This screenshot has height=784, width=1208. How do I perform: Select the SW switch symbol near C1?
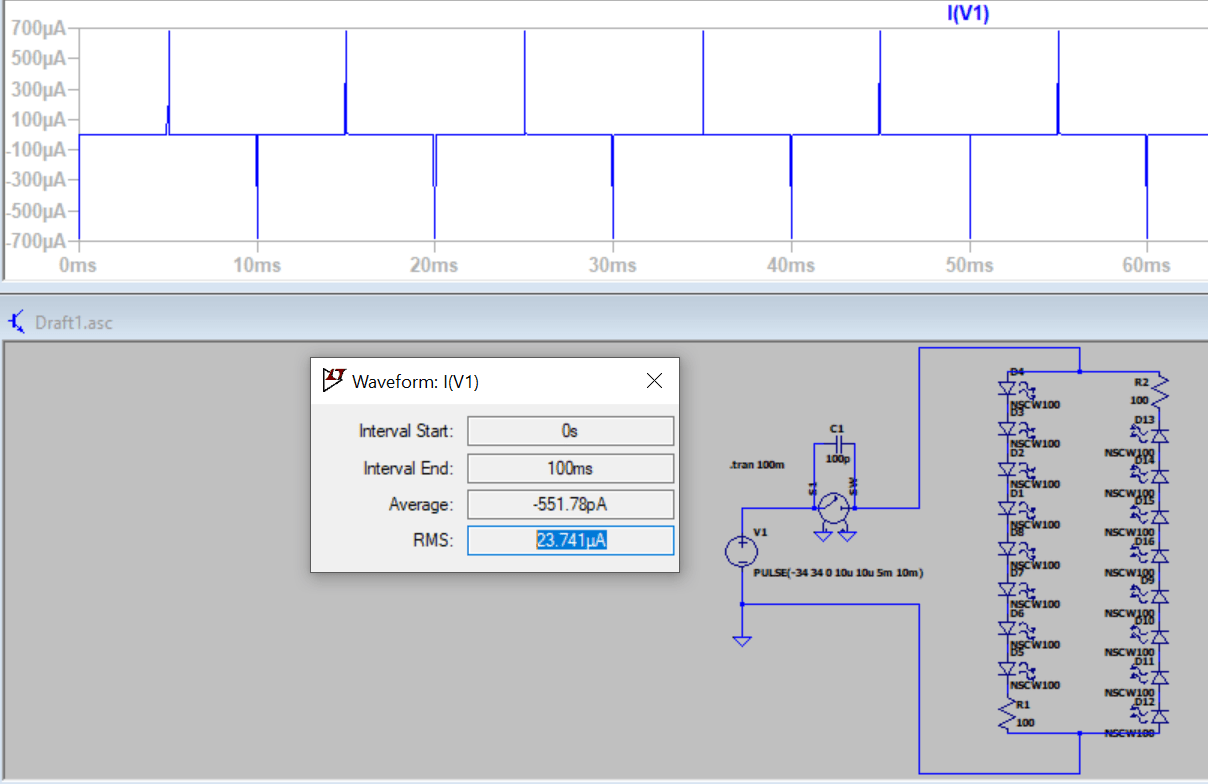tap(833, 508)
